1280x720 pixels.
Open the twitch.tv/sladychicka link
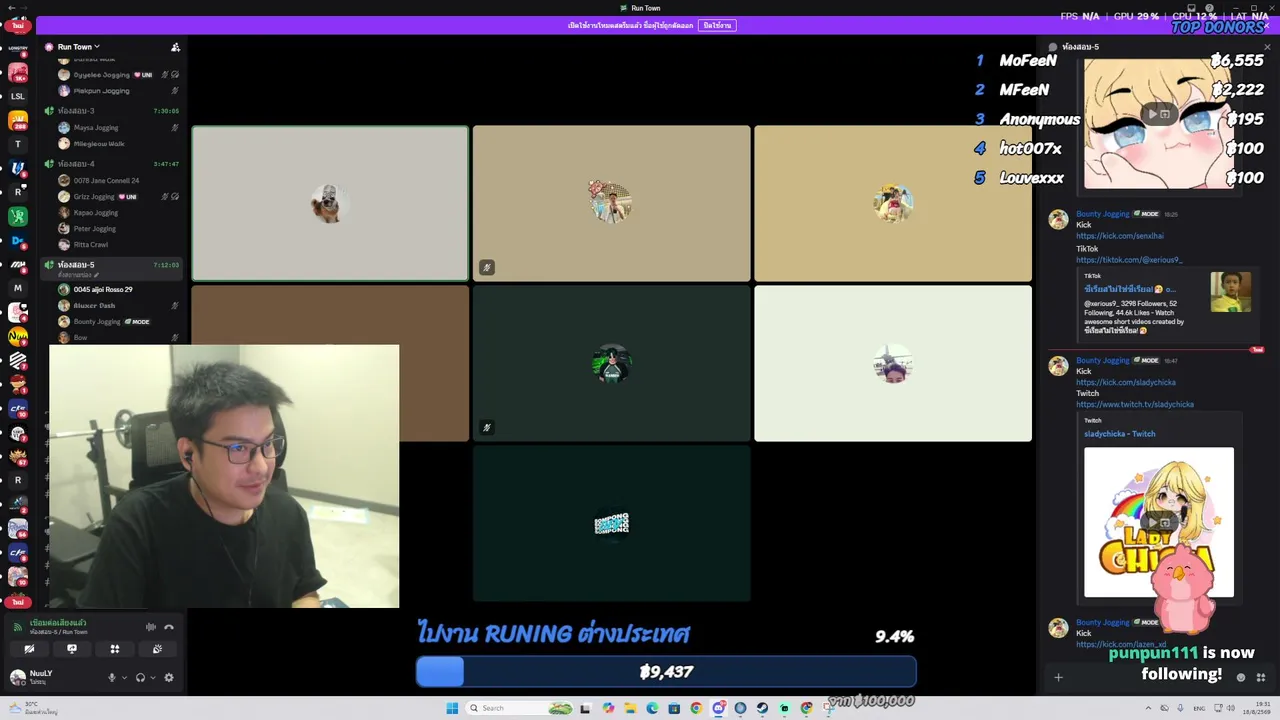(1135, 404)
